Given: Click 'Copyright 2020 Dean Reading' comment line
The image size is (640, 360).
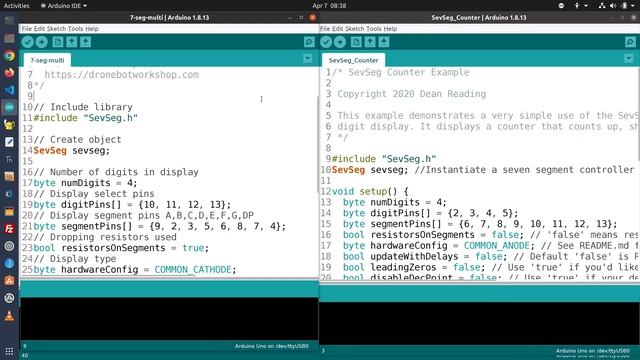Looking at the screenshot, I should [411, 94].
